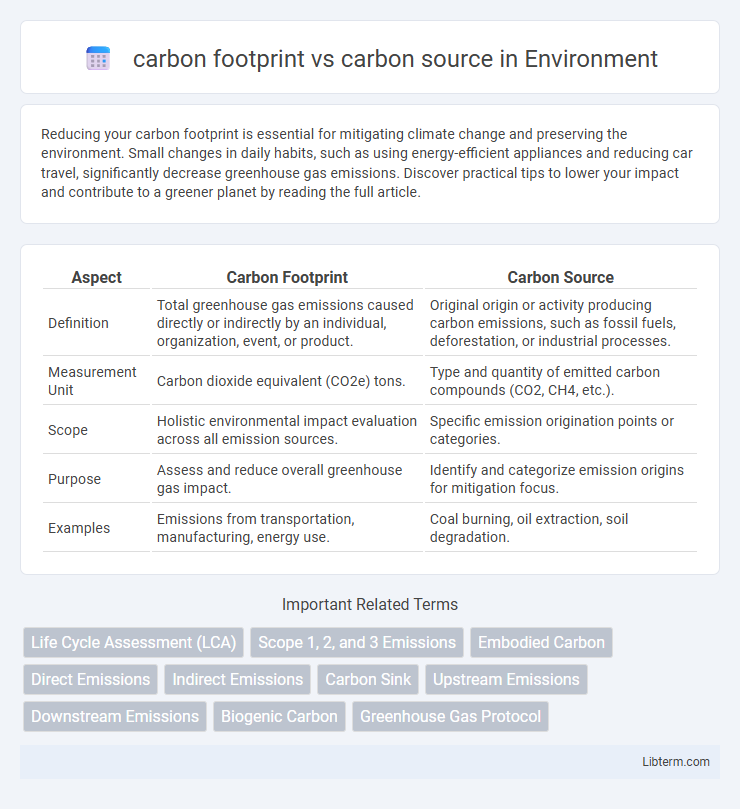Select the 'Measurement Unit' row label
740x809 pixels.
[92, 381]
